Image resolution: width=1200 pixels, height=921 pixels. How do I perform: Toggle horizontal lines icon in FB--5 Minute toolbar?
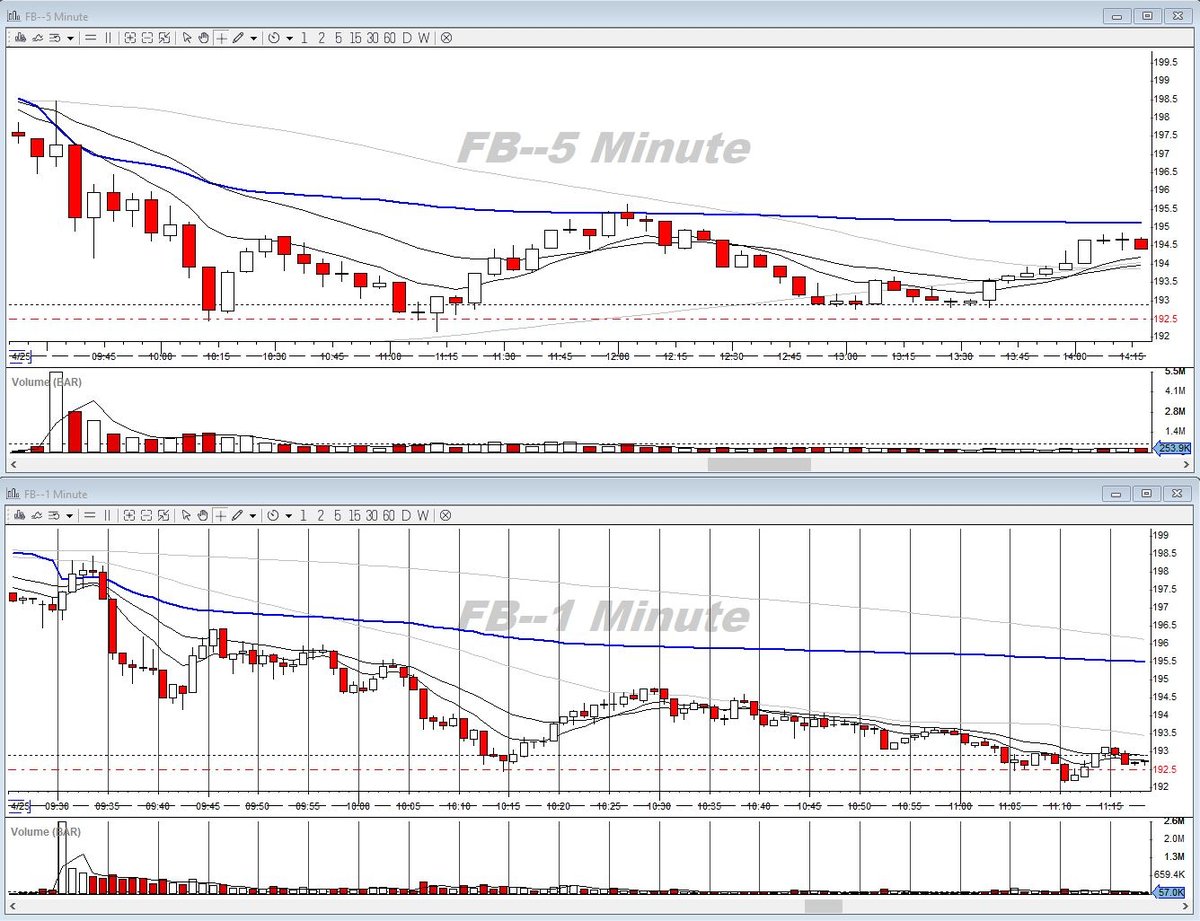pyautogui.click(x=90, y=38)
